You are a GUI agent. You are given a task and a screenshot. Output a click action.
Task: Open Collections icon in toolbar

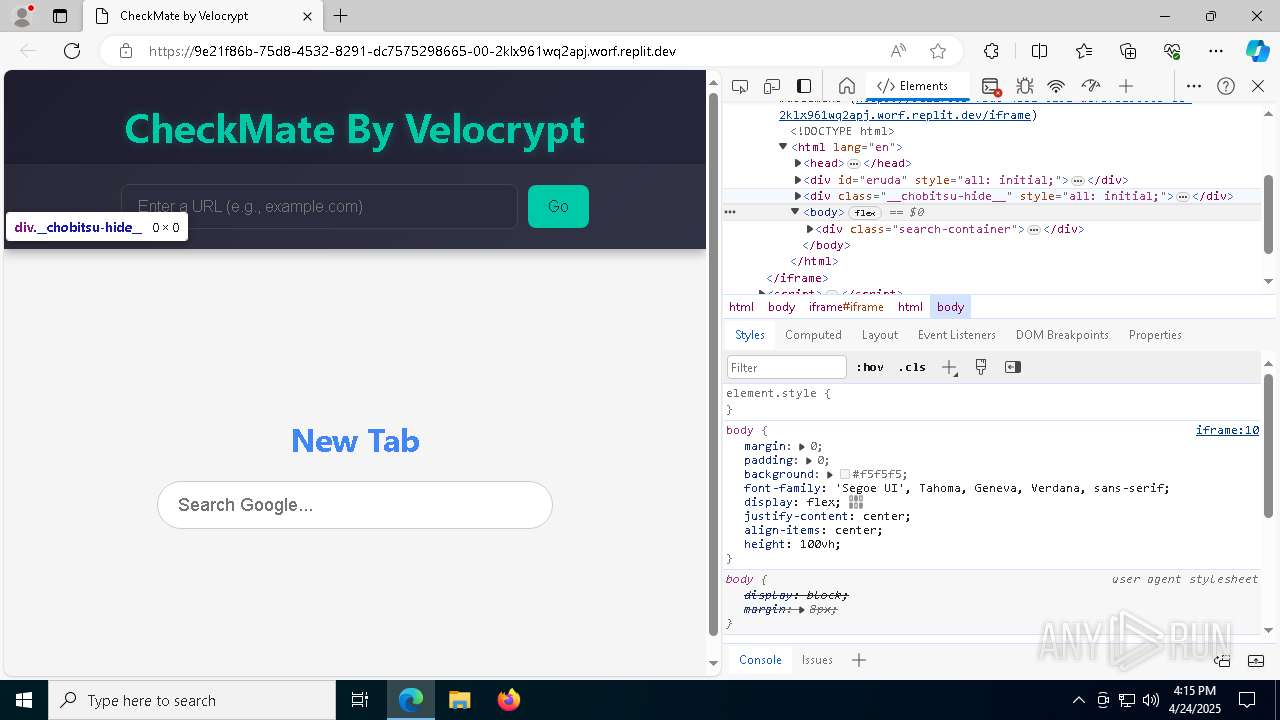(1128, 51)
